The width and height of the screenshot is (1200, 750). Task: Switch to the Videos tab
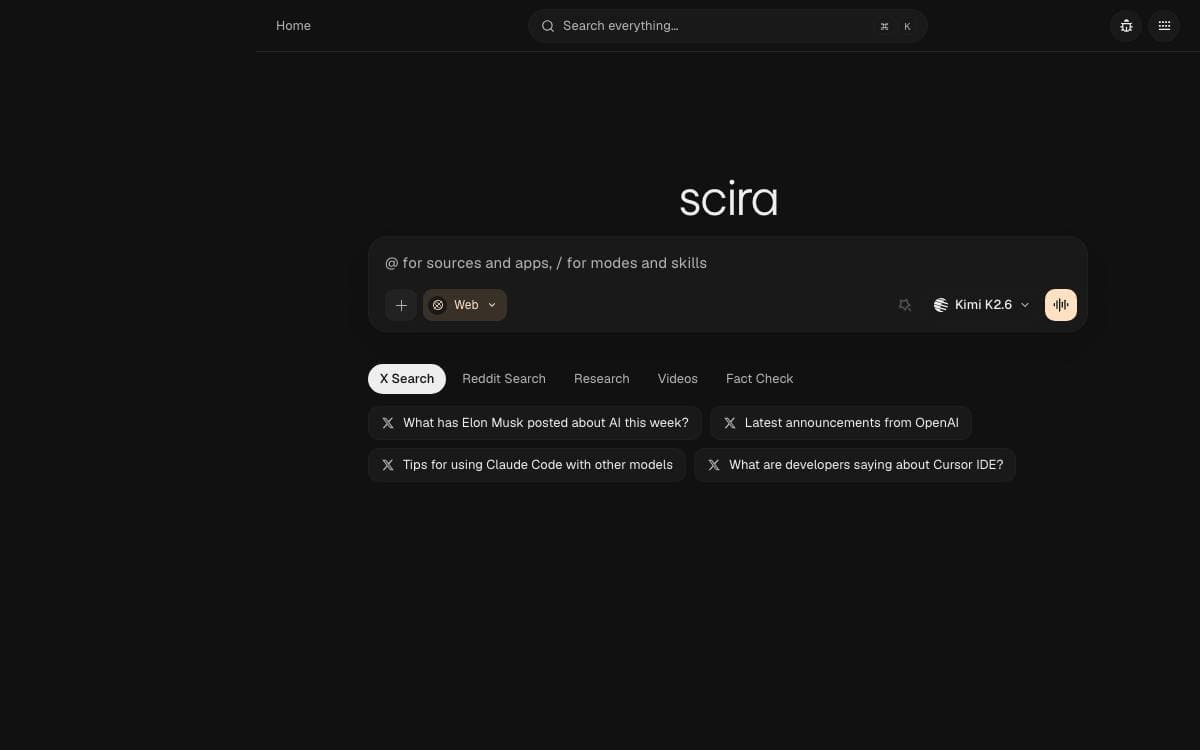[678, 379]
